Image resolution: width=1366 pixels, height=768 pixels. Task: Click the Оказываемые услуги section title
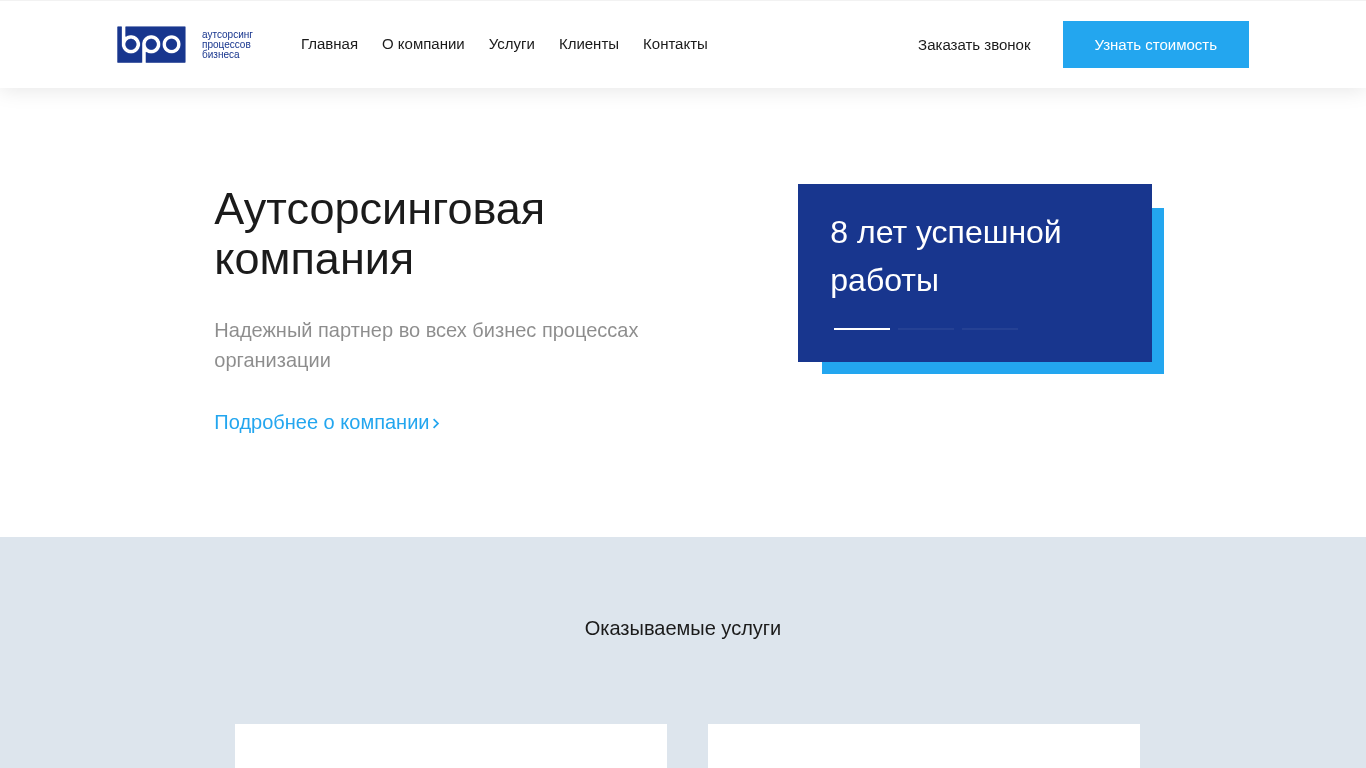(682, 628)
